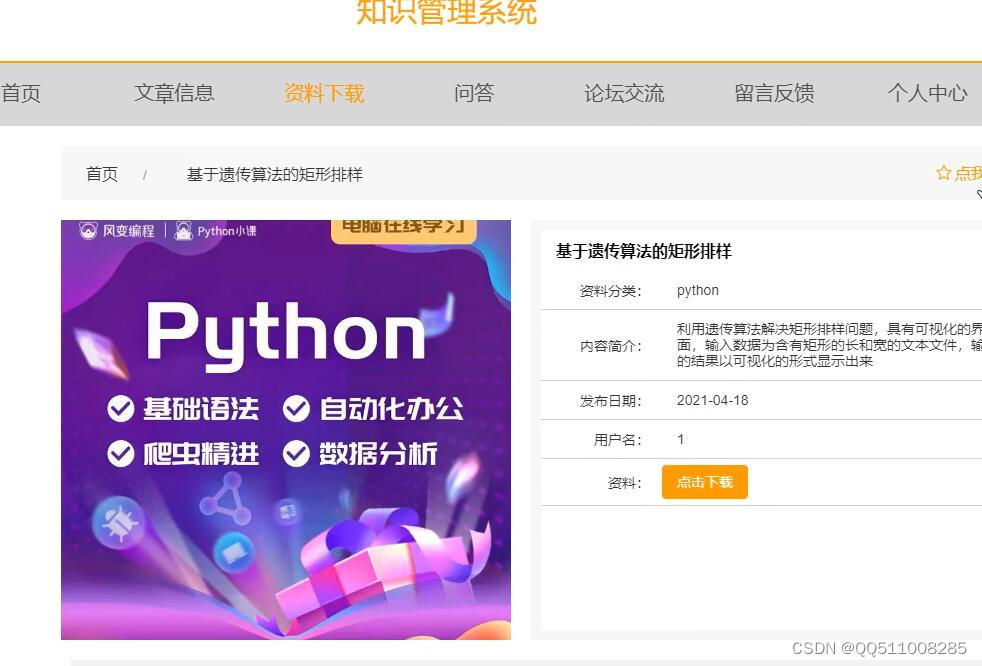This screenshot has height=666, width=982.
Task: Click the 首页 breadcrumb link
Action: click(x=101, y=174)
